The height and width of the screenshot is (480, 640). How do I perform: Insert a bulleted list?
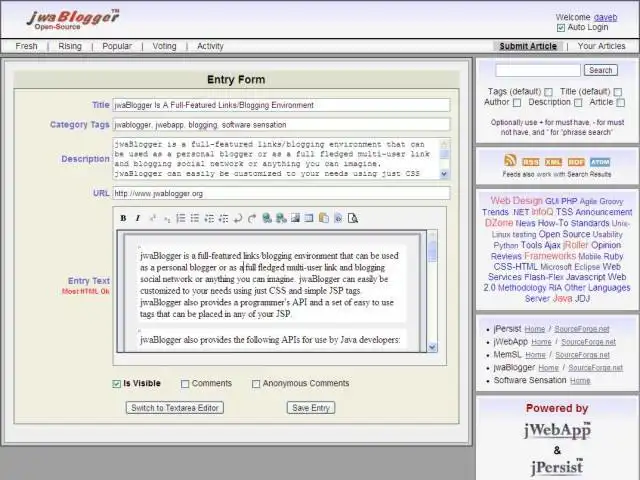195,218
